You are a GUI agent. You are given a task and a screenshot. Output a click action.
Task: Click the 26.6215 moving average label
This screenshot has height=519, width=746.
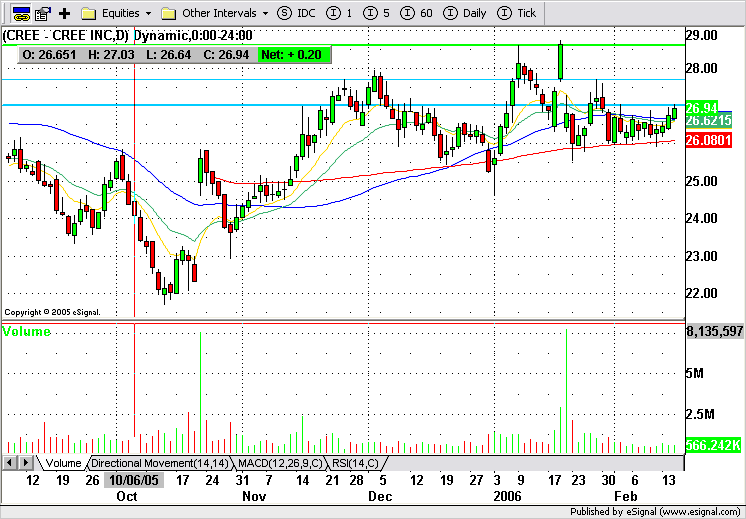(709, 121)
